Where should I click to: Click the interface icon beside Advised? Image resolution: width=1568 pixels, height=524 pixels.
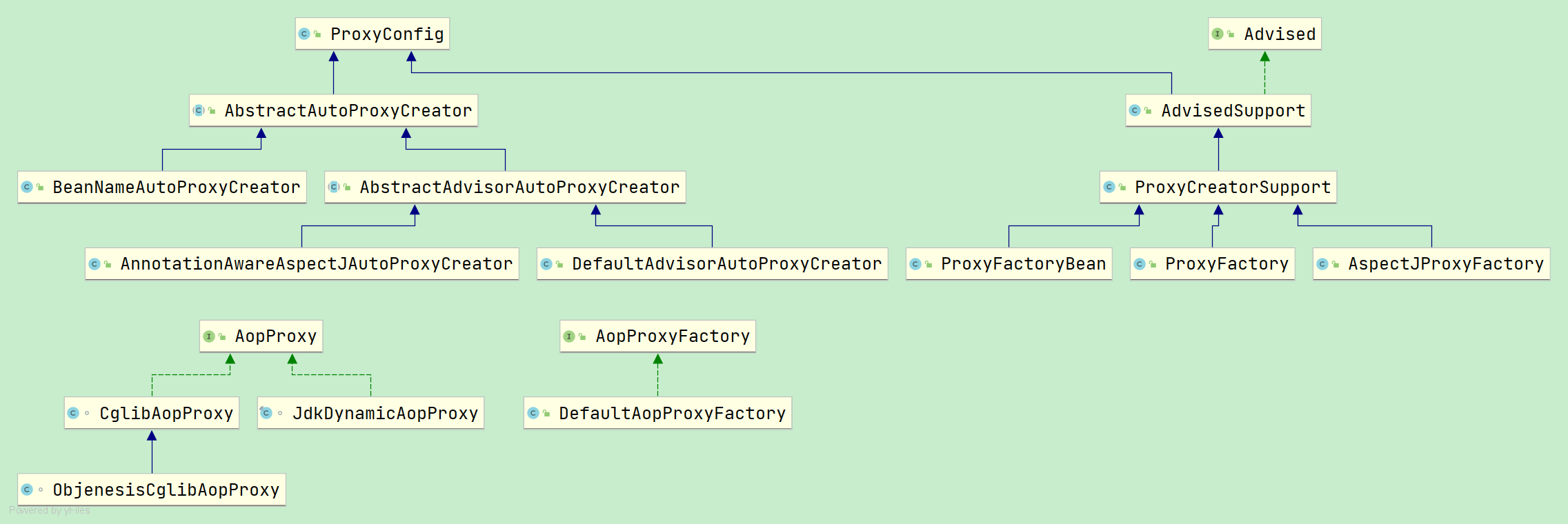(1218, 34)
